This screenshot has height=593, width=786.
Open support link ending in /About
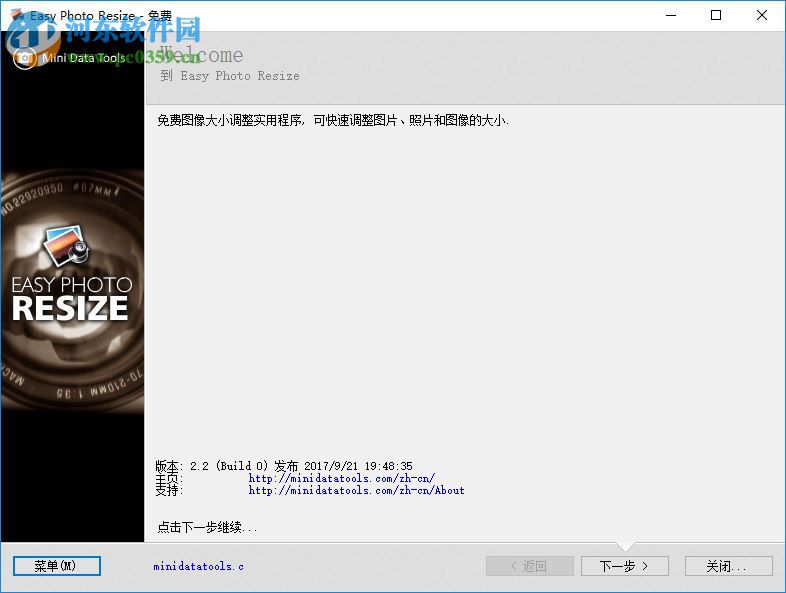click(x=356, y=490)
